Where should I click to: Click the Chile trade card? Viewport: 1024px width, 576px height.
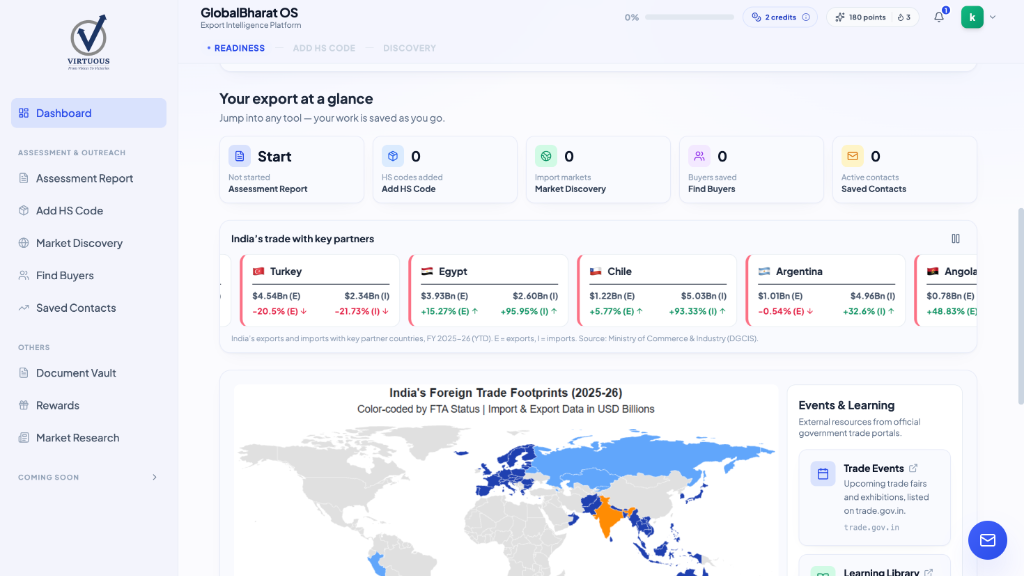pyautogui.click(x=658, y=291)
